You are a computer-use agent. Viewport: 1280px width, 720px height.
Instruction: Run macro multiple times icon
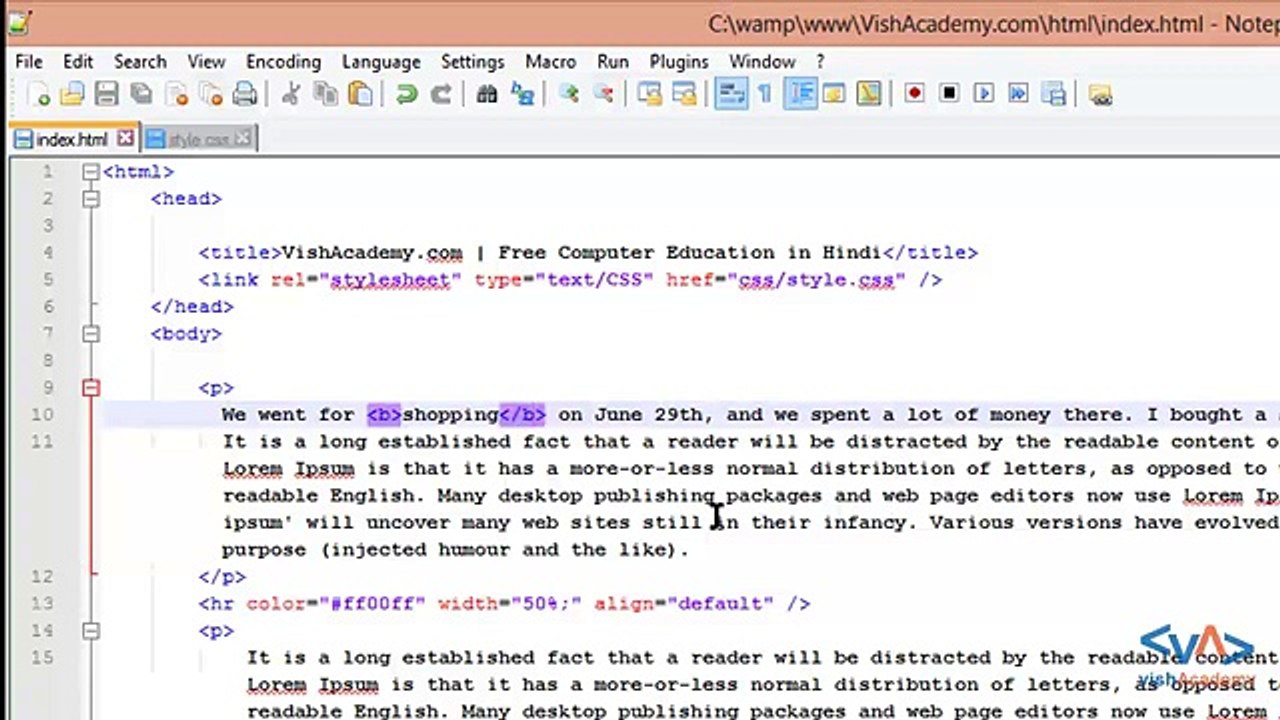pyautogui.click(x=1018, y=94)
